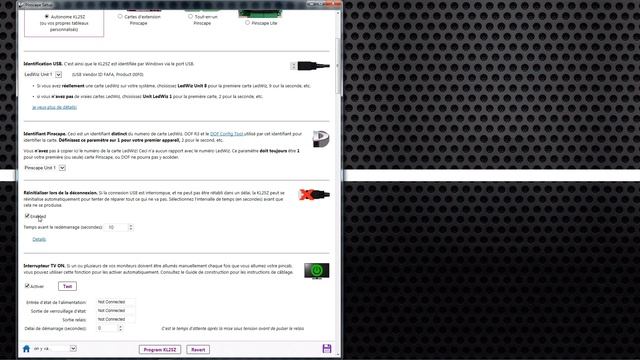
Task: Click the Délai de démarrage seconds input field
Action: (107, 328)
